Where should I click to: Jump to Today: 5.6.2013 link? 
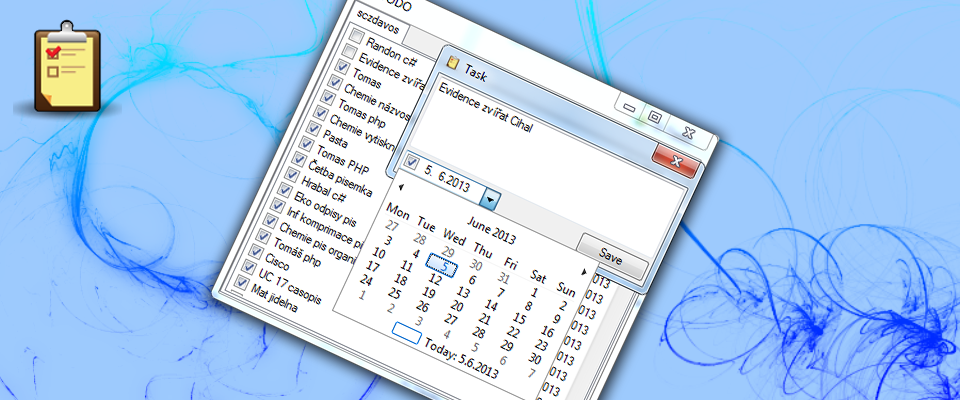(462, 358)
